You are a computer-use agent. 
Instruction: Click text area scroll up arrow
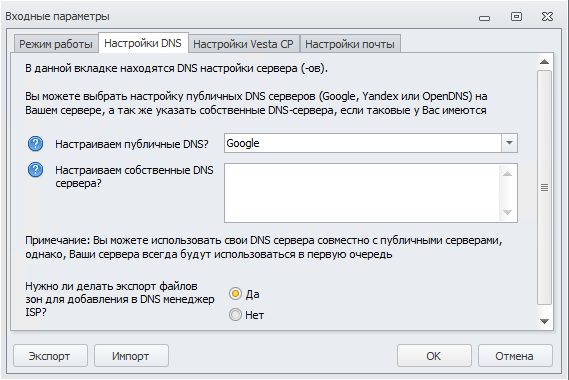tap(507, 173)
